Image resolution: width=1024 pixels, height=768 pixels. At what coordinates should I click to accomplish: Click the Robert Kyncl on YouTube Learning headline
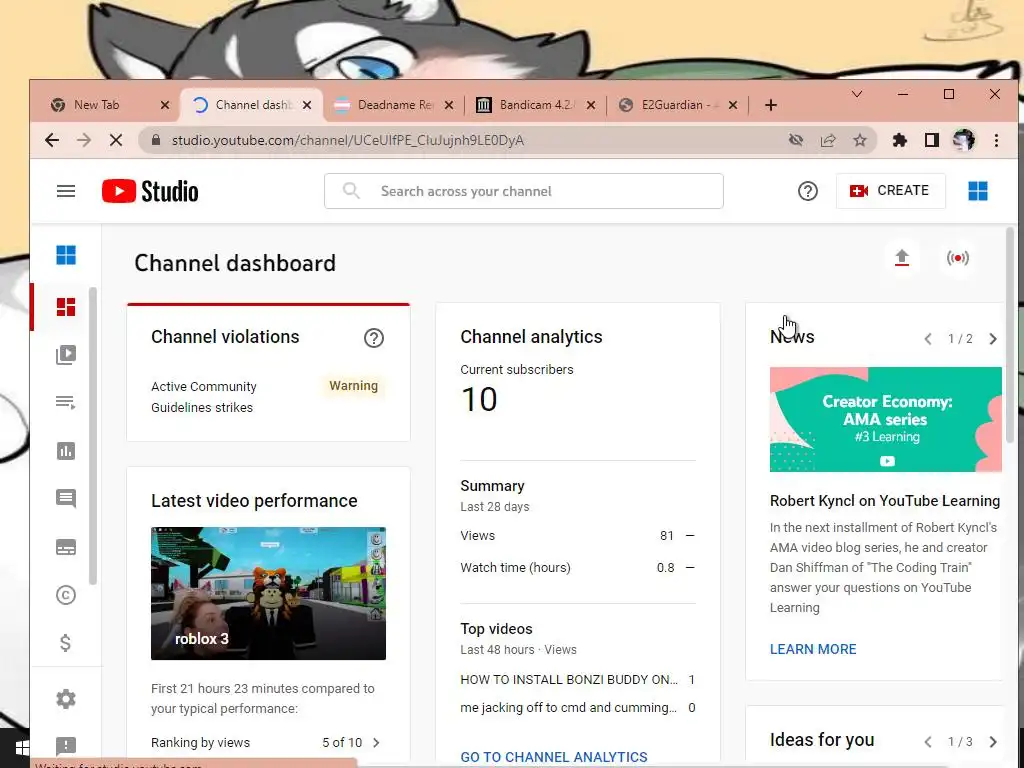[885, 501]
